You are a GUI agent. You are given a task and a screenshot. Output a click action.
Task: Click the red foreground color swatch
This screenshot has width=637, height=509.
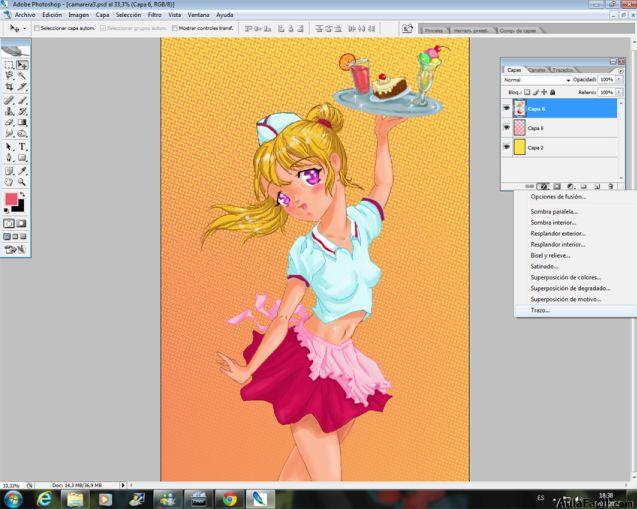[10, 199]
